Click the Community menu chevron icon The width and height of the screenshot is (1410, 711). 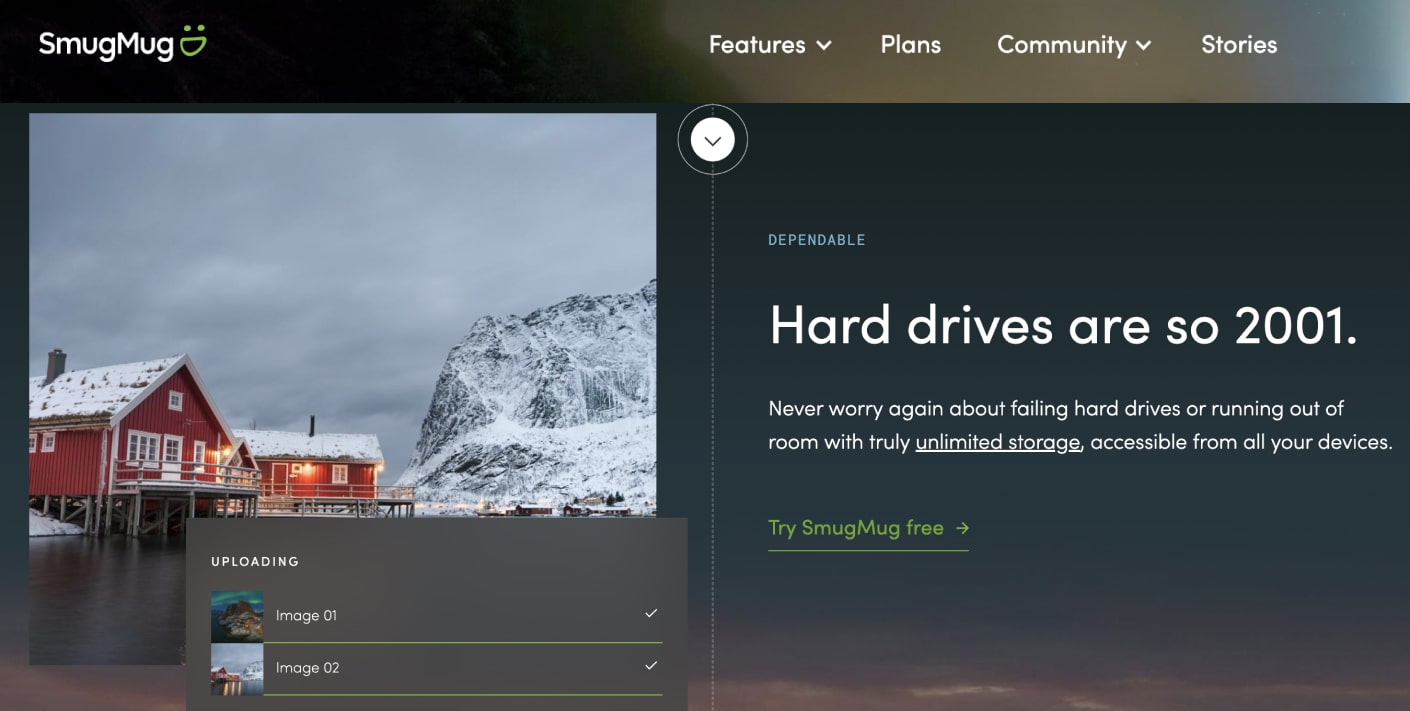[x=1145, y=46]
